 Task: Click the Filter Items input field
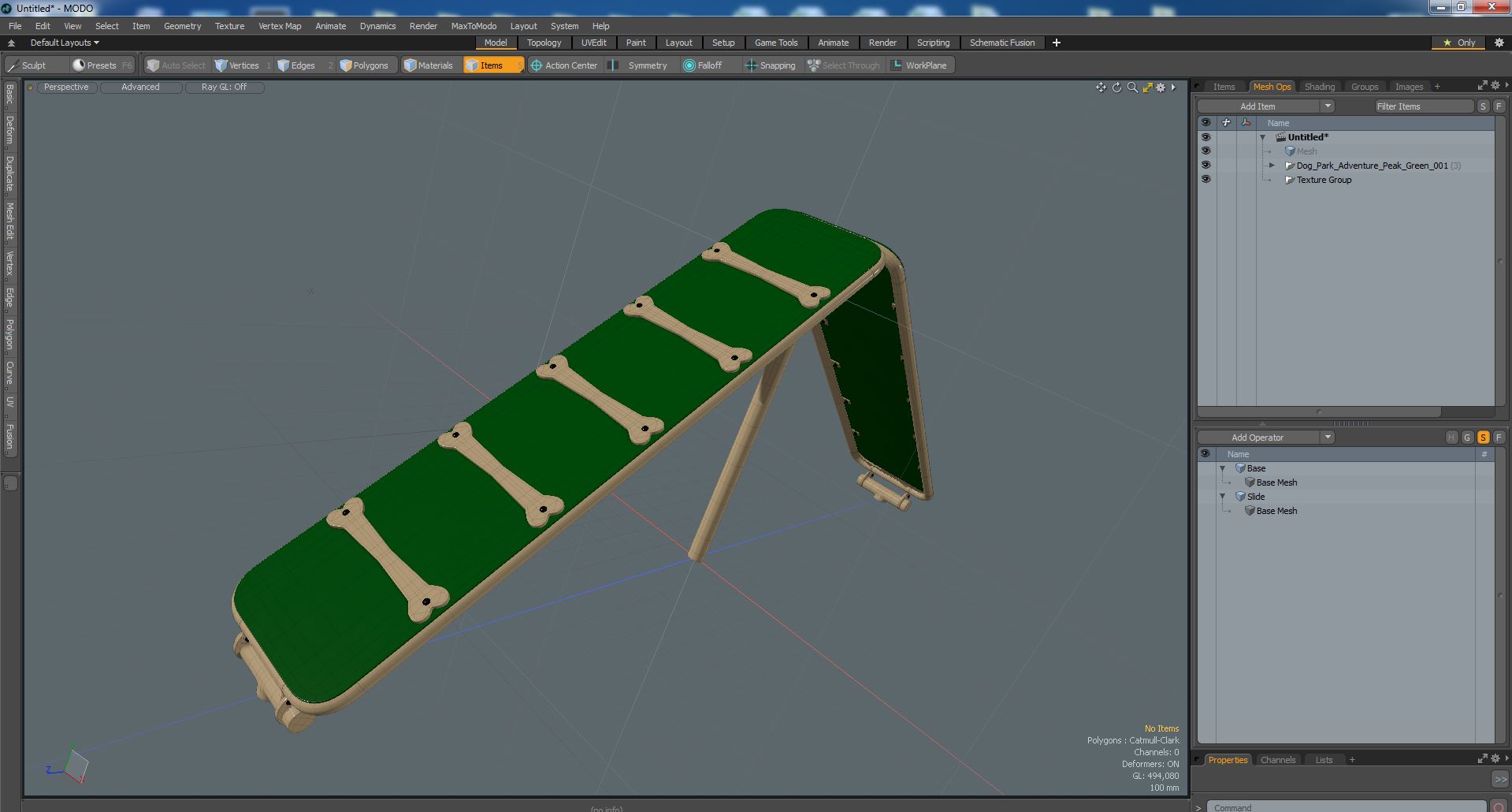click(x=1424, y=106)
